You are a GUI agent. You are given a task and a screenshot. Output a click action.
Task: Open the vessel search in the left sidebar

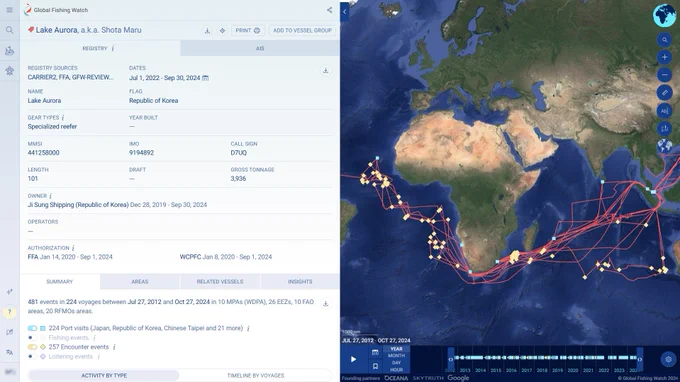click(x=10, y=30)
